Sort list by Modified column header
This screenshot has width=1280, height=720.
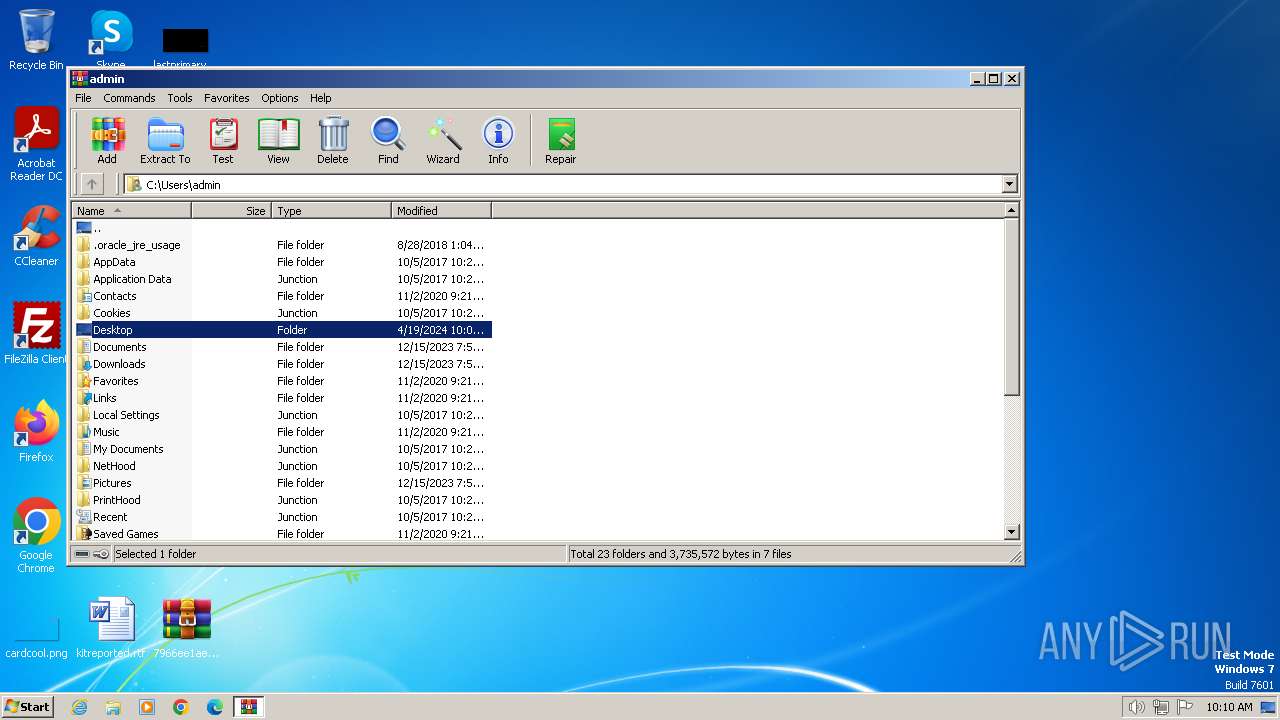click(x=442, y=211)
